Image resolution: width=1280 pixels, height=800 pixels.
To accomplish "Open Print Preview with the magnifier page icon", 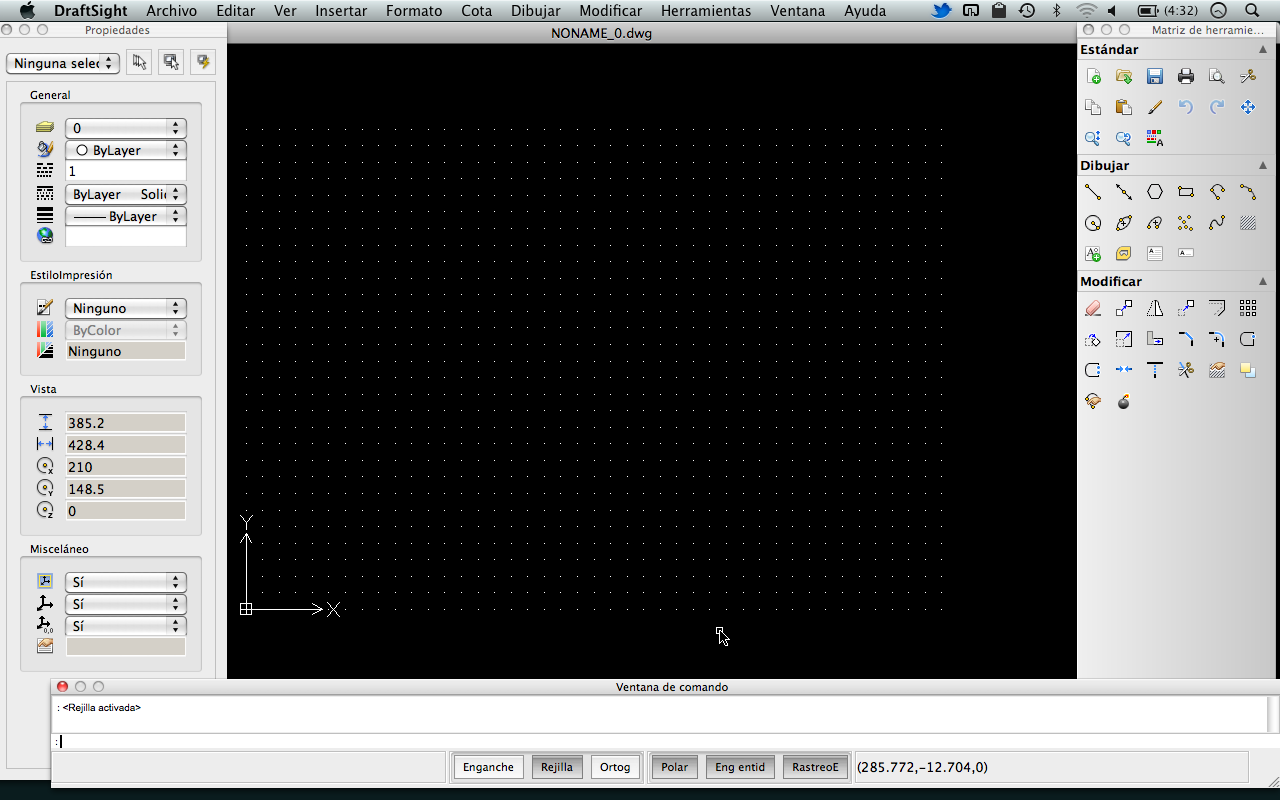I will (1217, 77).
